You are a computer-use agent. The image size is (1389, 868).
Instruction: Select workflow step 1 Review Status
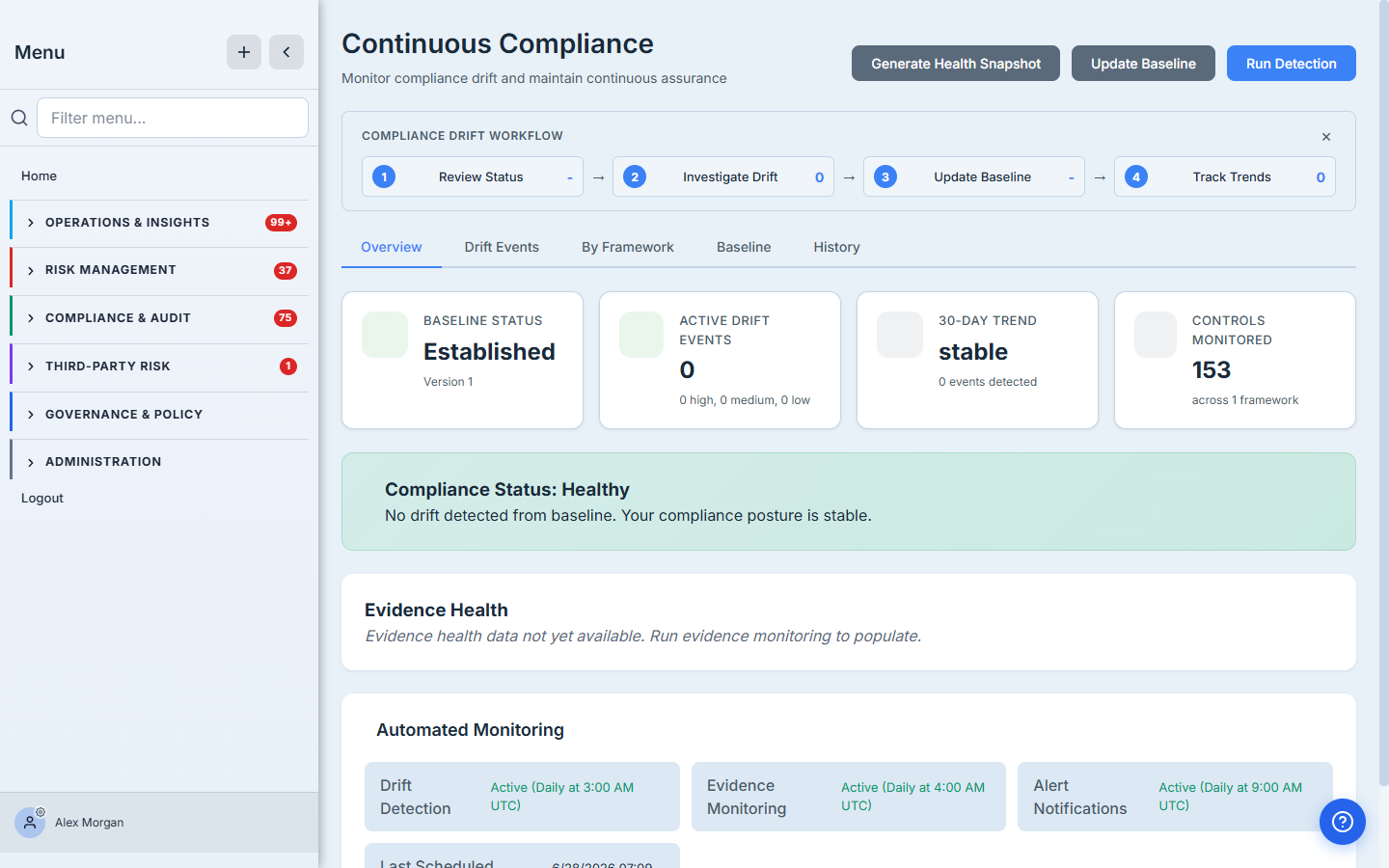pos(473,176)
